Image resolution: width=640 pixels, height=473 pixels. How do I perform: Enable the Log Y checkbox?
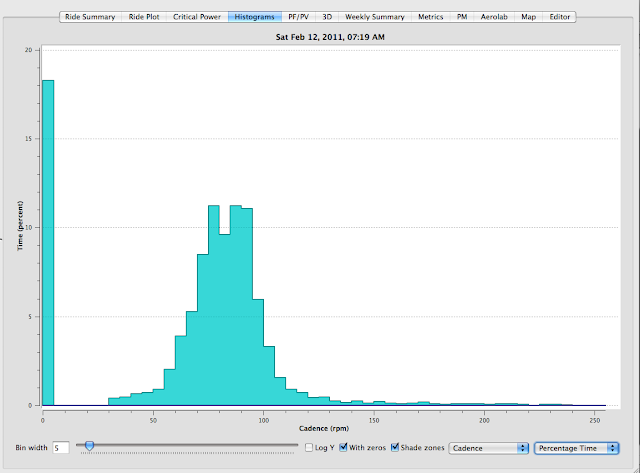(x=309, y=448)
